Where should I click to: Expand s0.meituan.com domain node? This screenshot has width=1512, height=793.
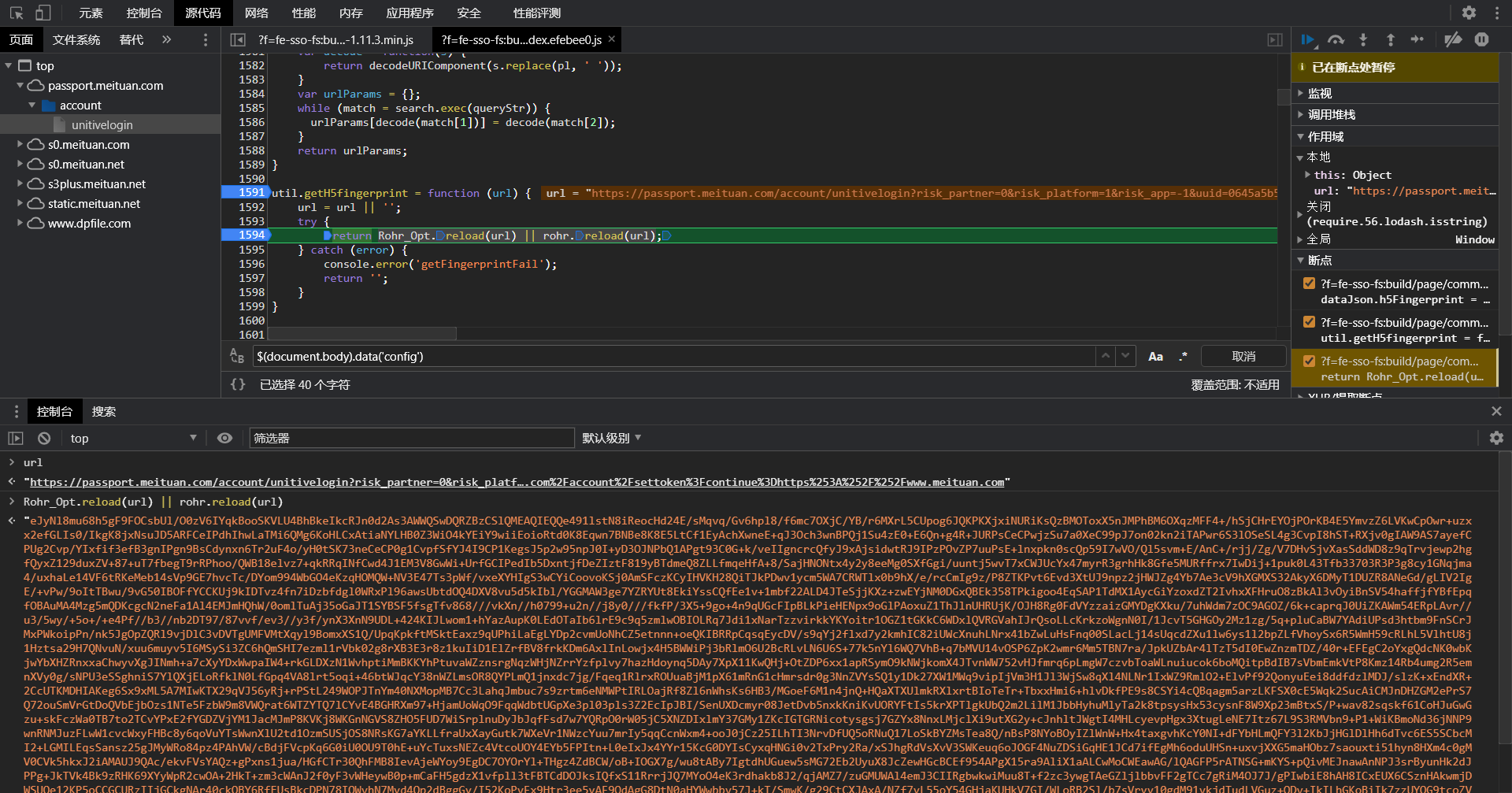click(20, 144)
